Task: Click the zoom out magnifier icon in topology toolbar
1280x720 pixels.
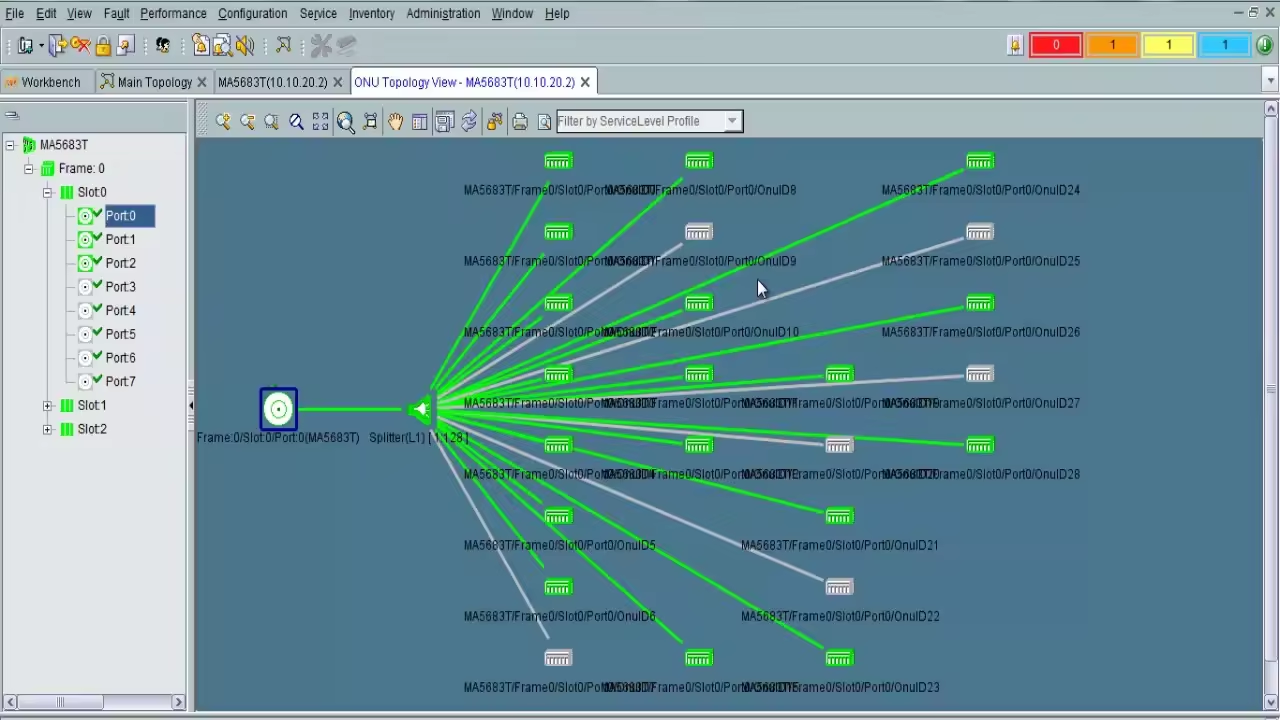Action: tap(247, 121)
